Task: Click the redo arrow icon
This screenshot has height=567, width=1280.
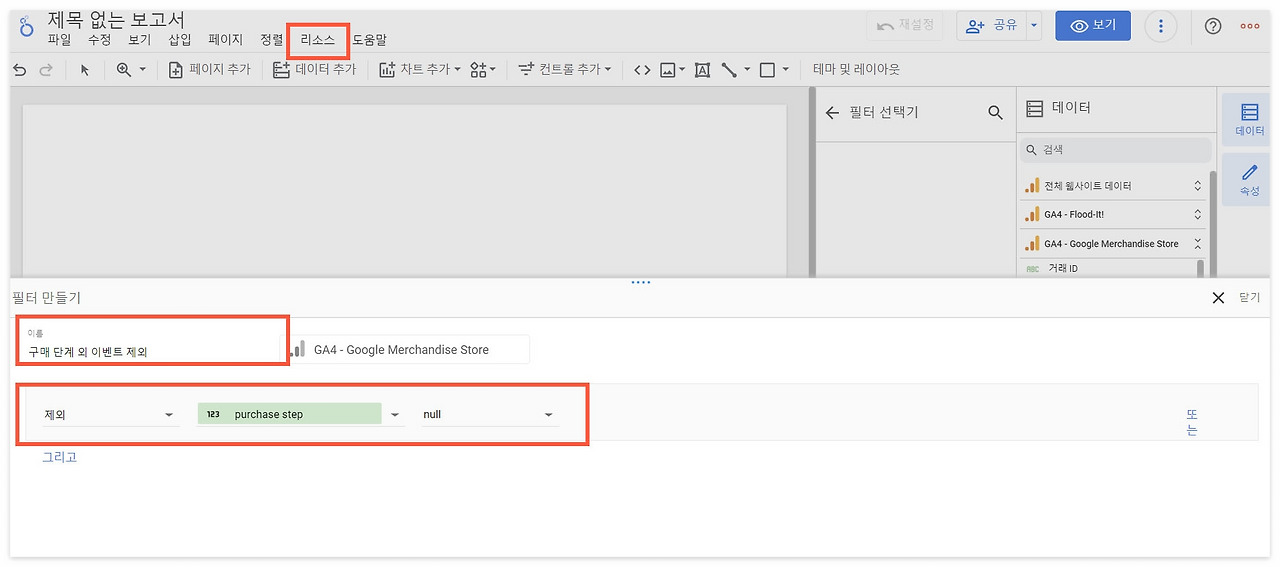Action: (46, 70)
